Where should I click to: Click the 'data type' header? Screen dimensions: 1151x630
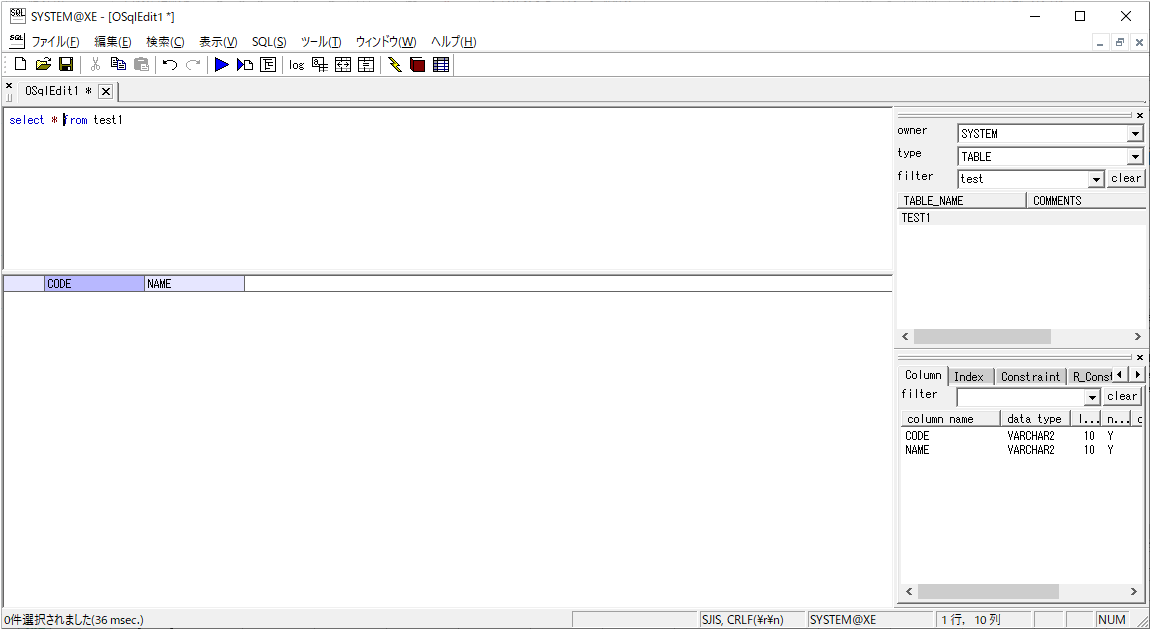pyautogui.click(x=1035, y=419)
